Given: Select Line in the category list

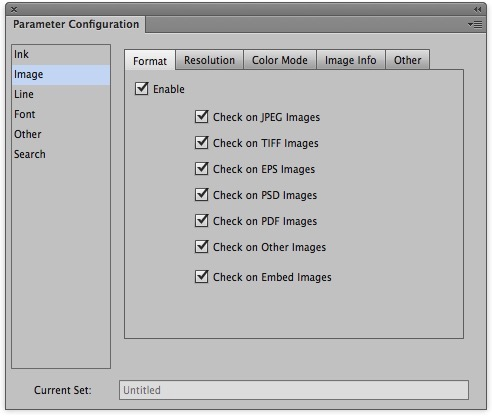Looking at the screenshot, I should click(x=61, y=94).
